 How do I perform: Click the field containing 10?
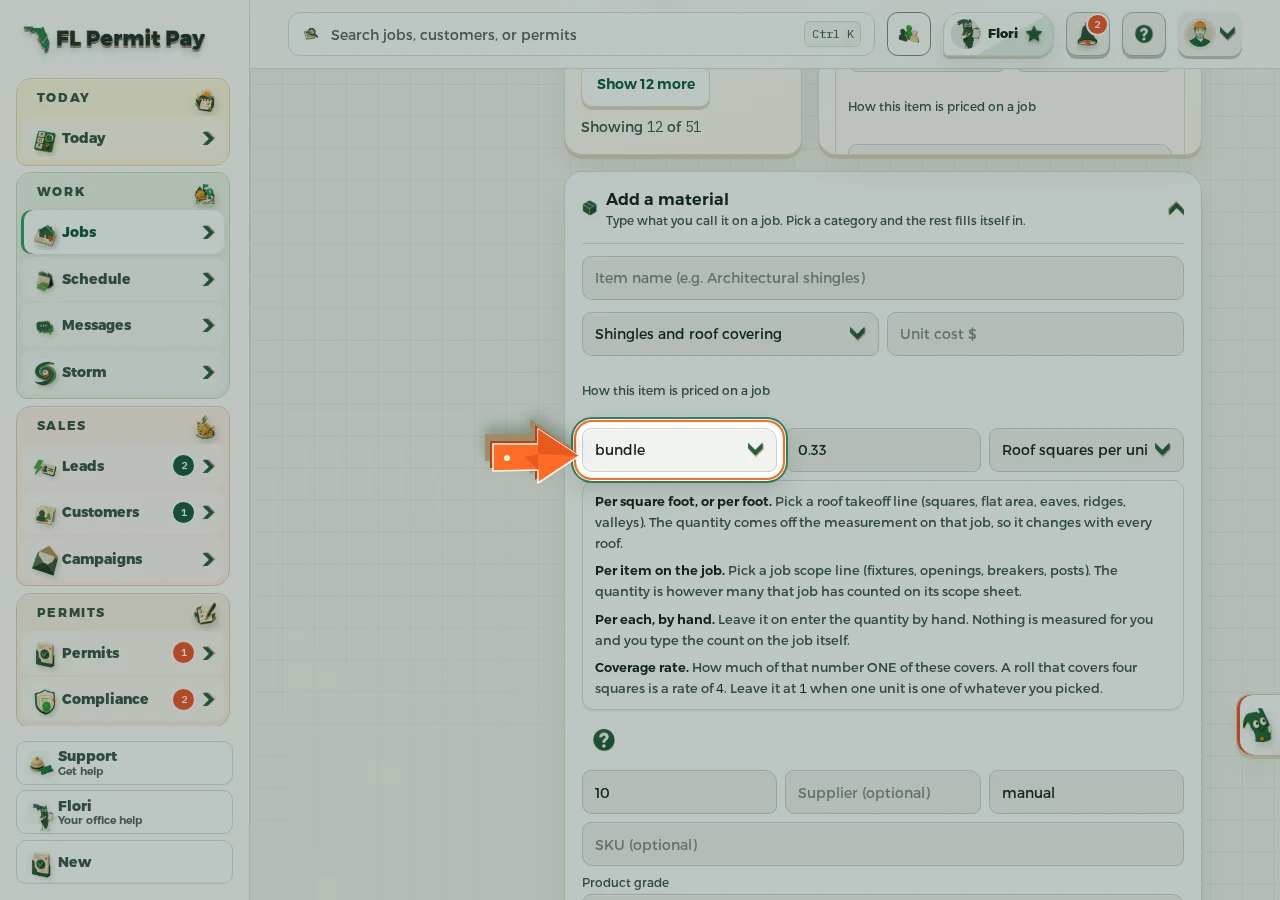click(679, 792)
